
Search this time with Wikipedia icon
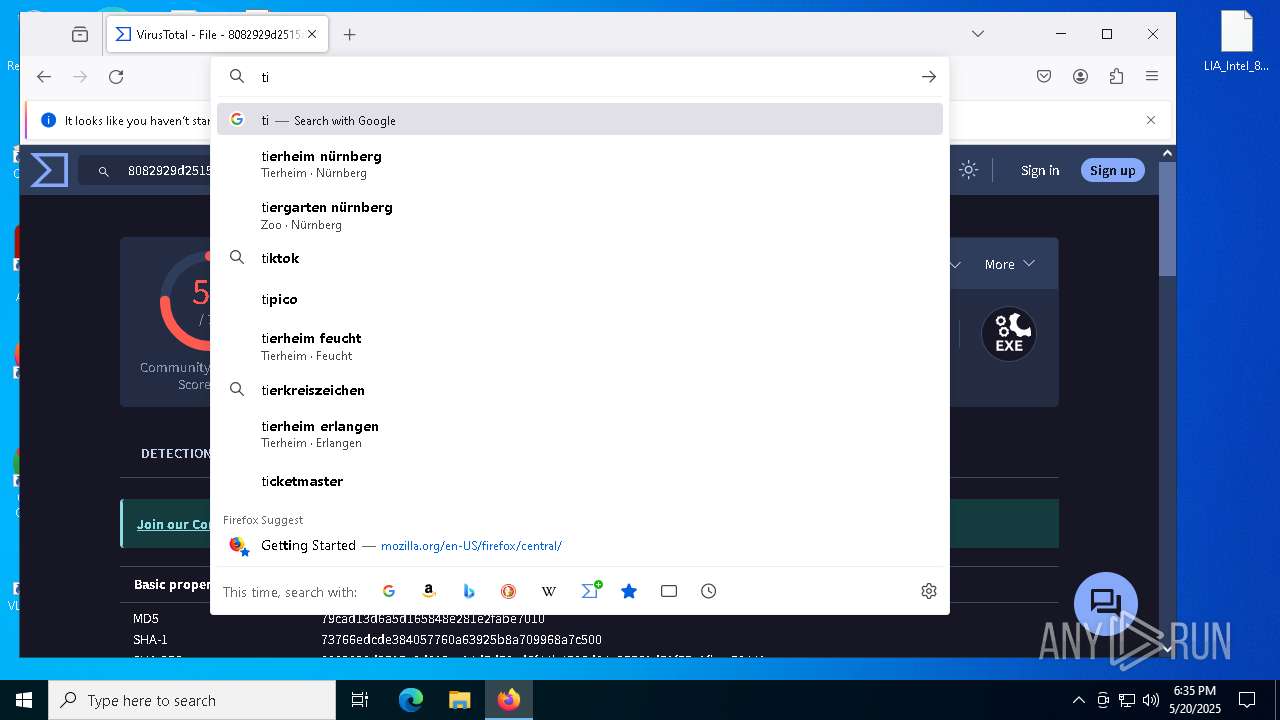point(549,591)
